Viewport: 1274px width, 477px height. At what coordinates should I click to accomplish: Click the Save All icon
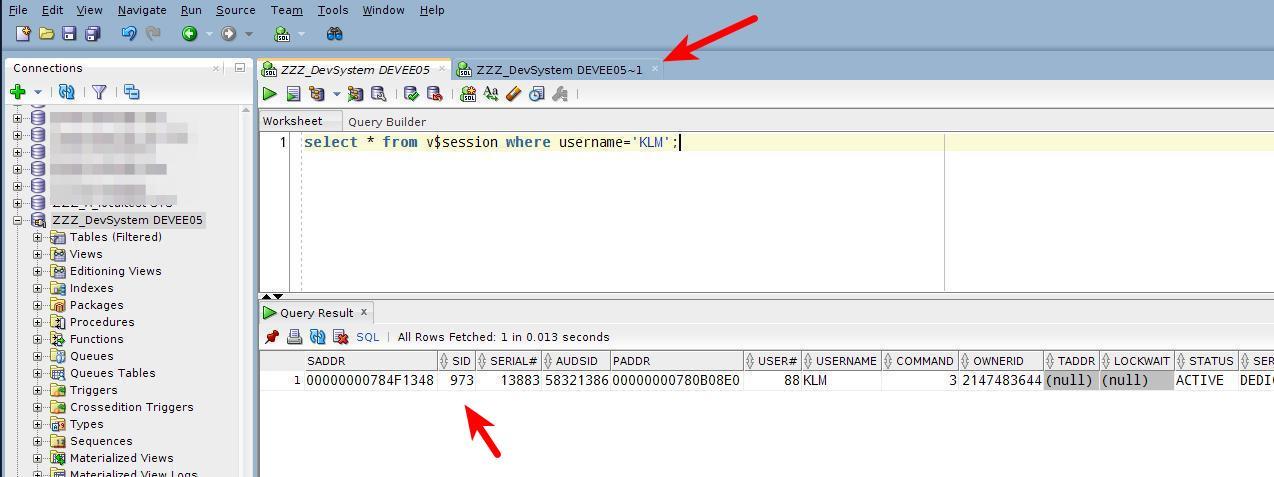[92, 34]
